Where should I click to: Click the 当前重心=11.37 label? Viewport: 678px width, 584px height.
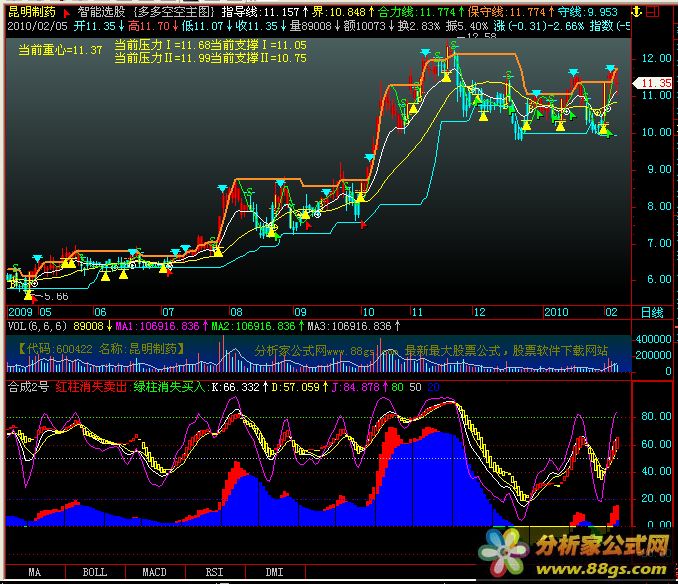tap(60, 50)
